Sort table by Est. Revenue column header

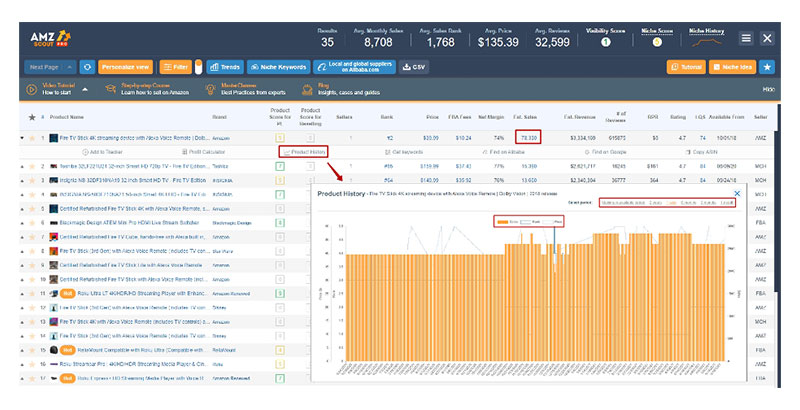coord(580,117)
